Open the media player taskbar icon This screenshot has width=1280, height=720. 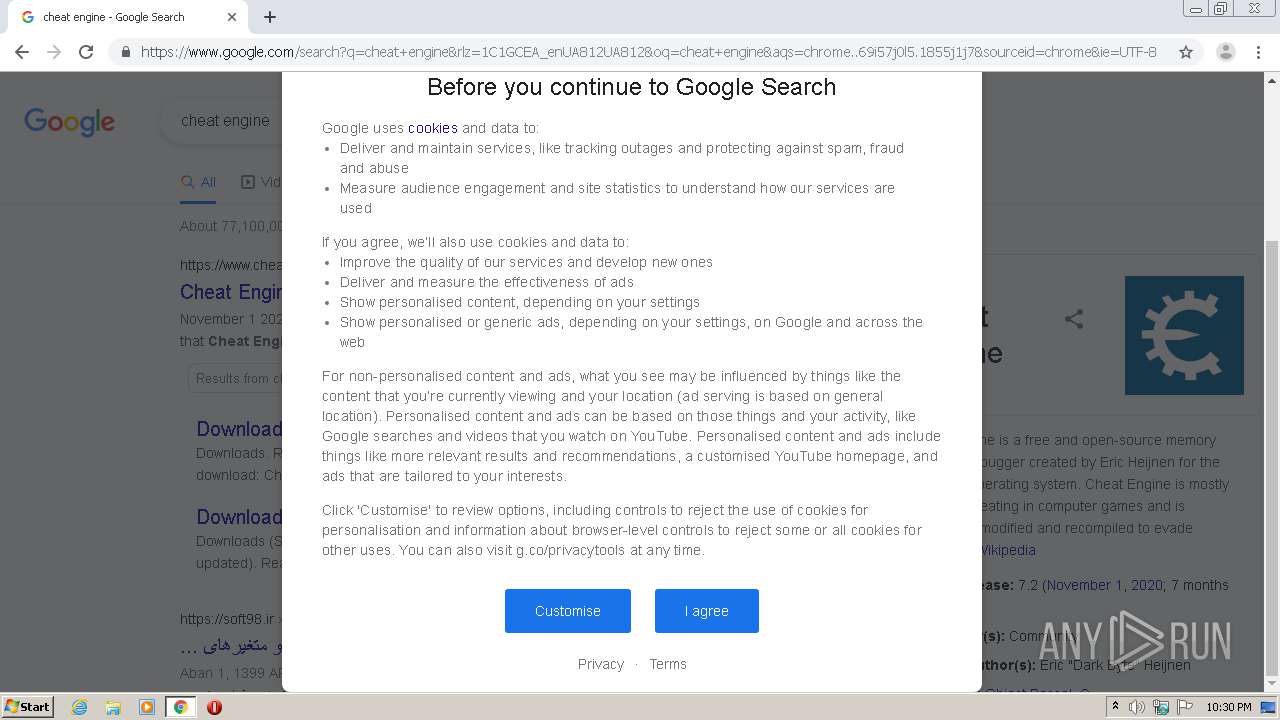pos(147,707)
